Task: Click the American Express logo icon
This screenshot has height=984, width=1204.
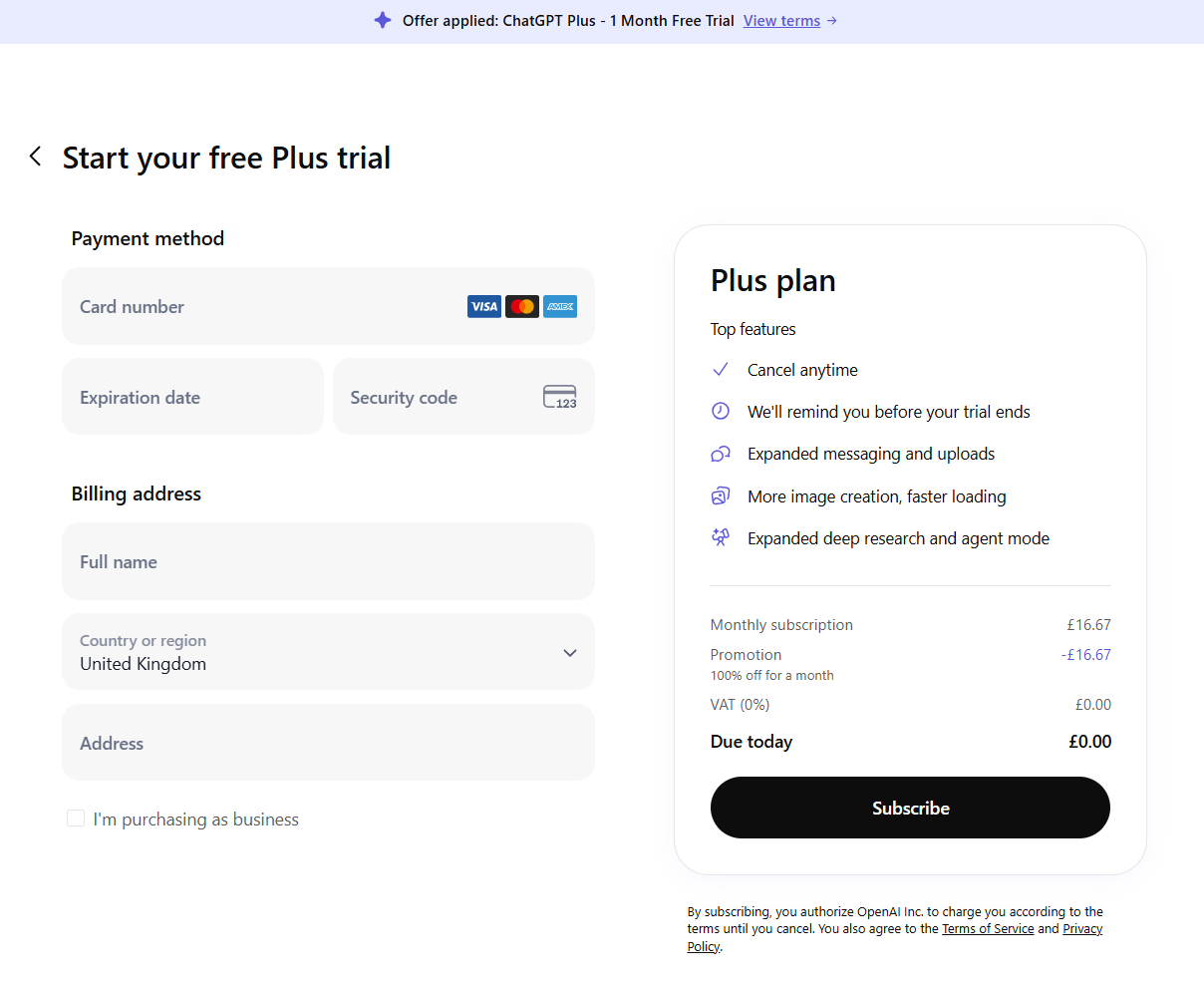Action: (560, 307)
